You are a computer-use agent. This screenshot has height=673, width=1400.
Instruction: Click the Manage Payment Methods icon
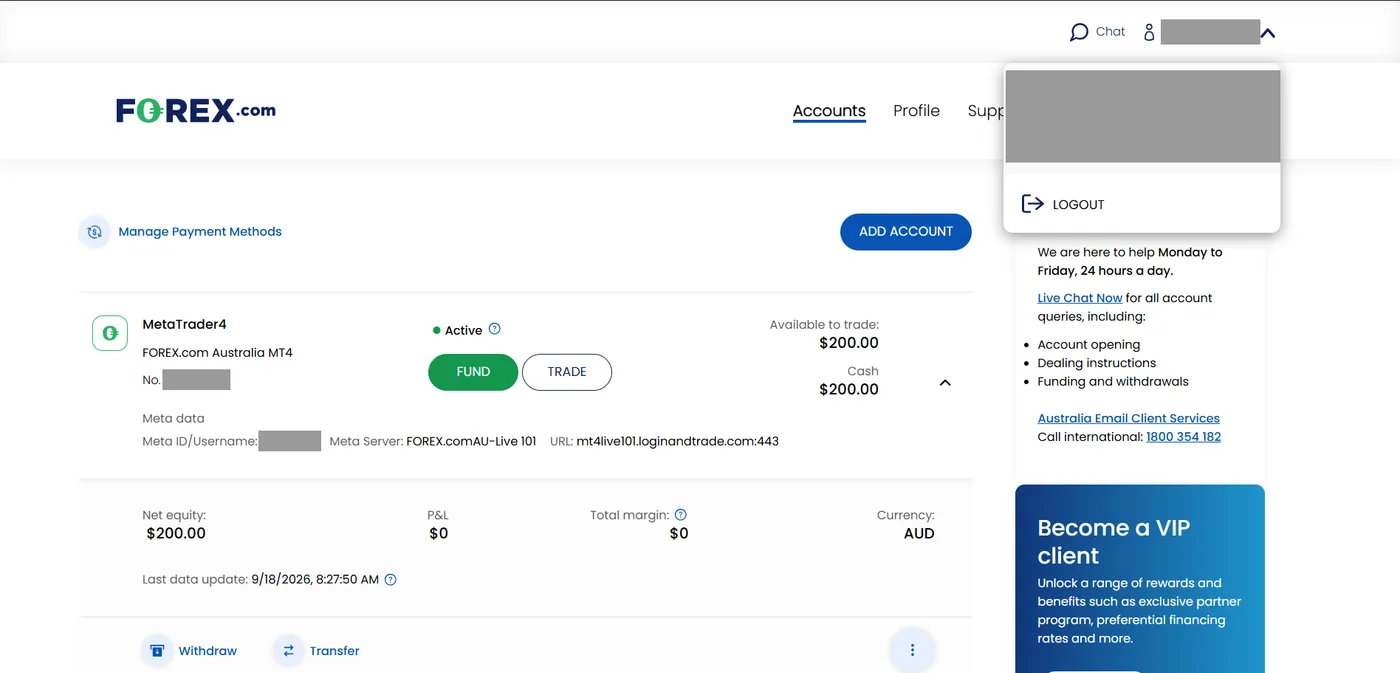(x=94, y=232)
